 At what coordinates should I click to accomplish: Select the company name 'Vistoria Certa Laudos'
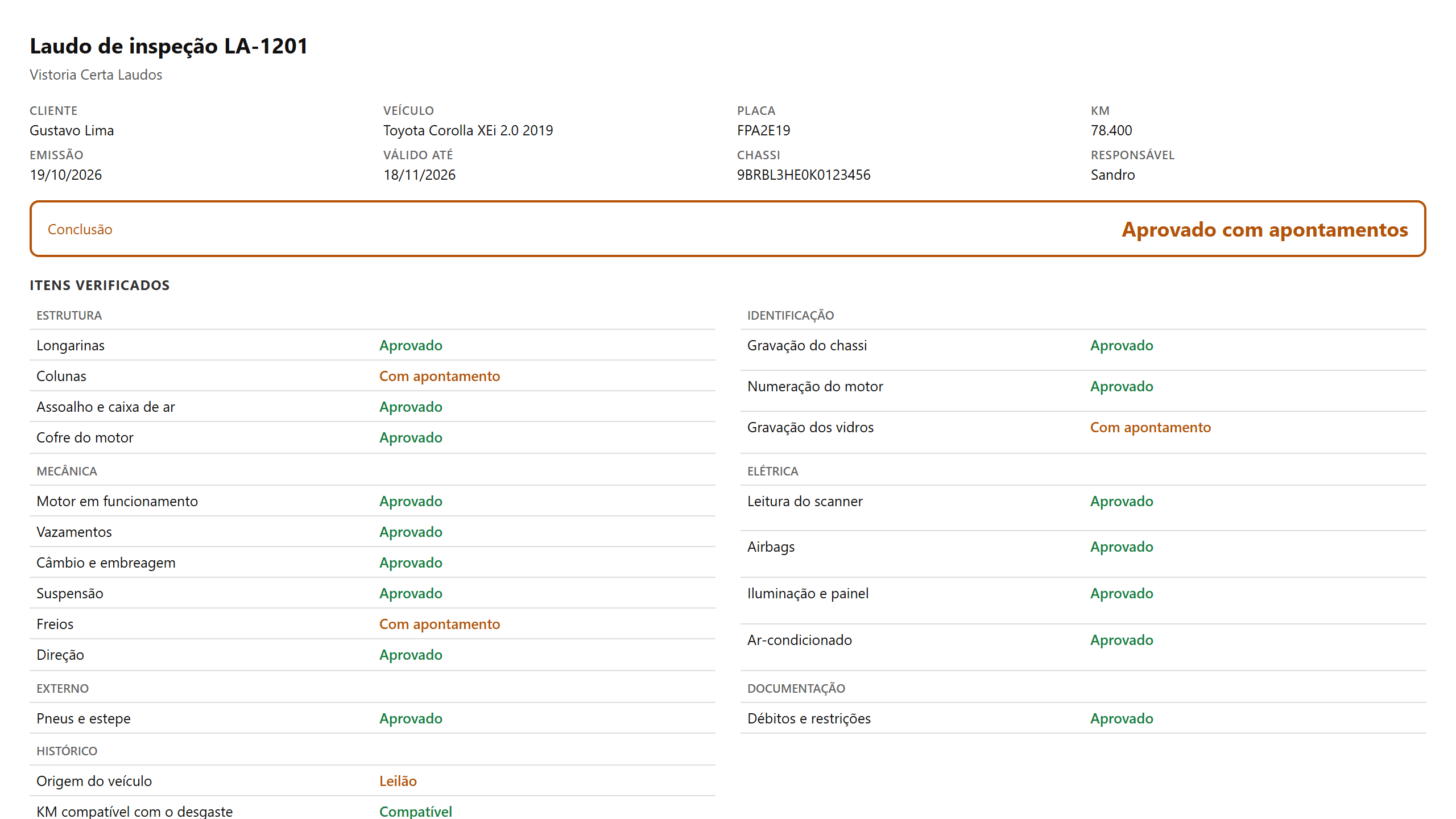96,75
